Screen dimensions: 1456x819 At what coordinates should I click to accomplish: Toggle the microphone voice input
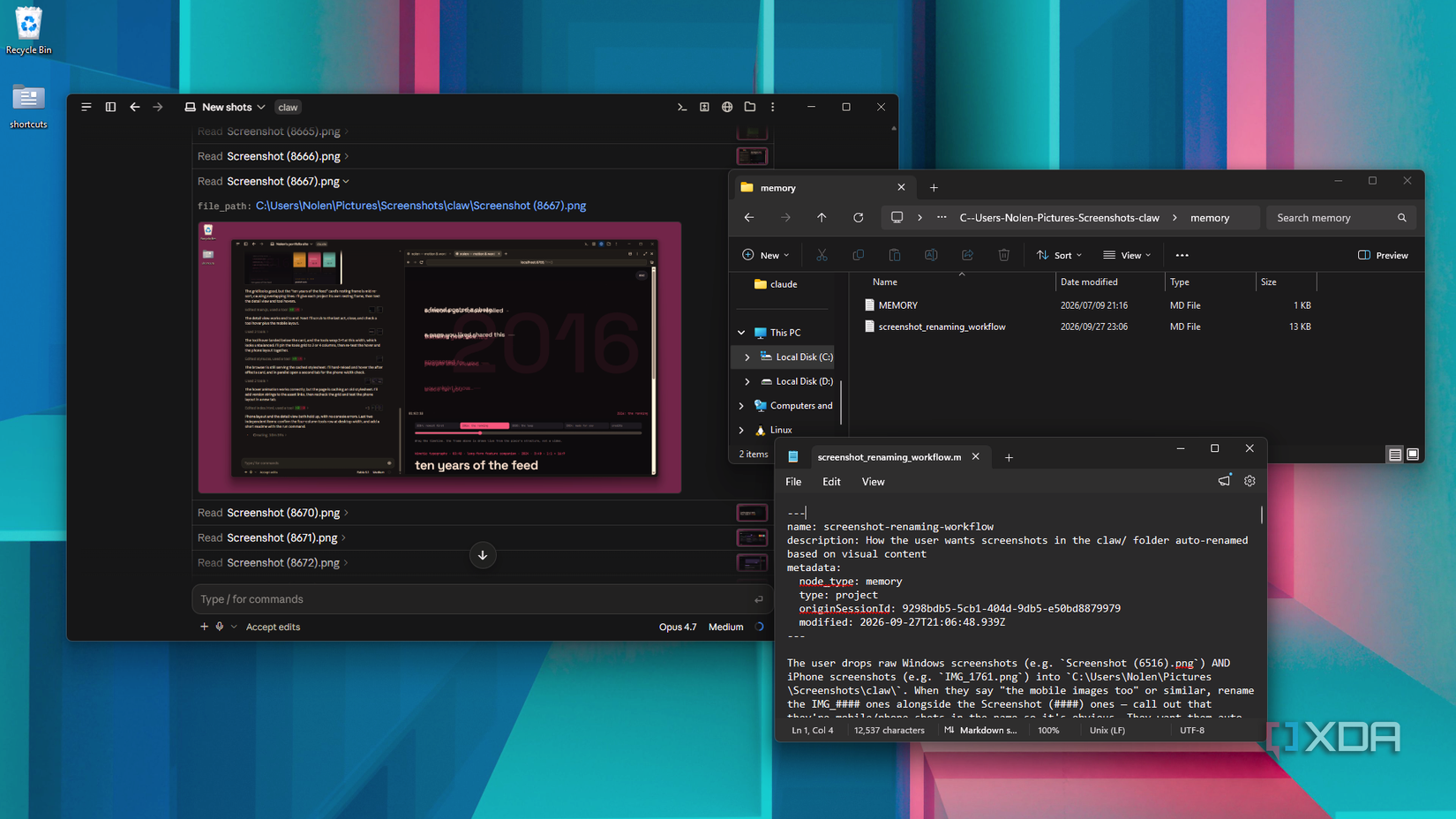point(220,627)
